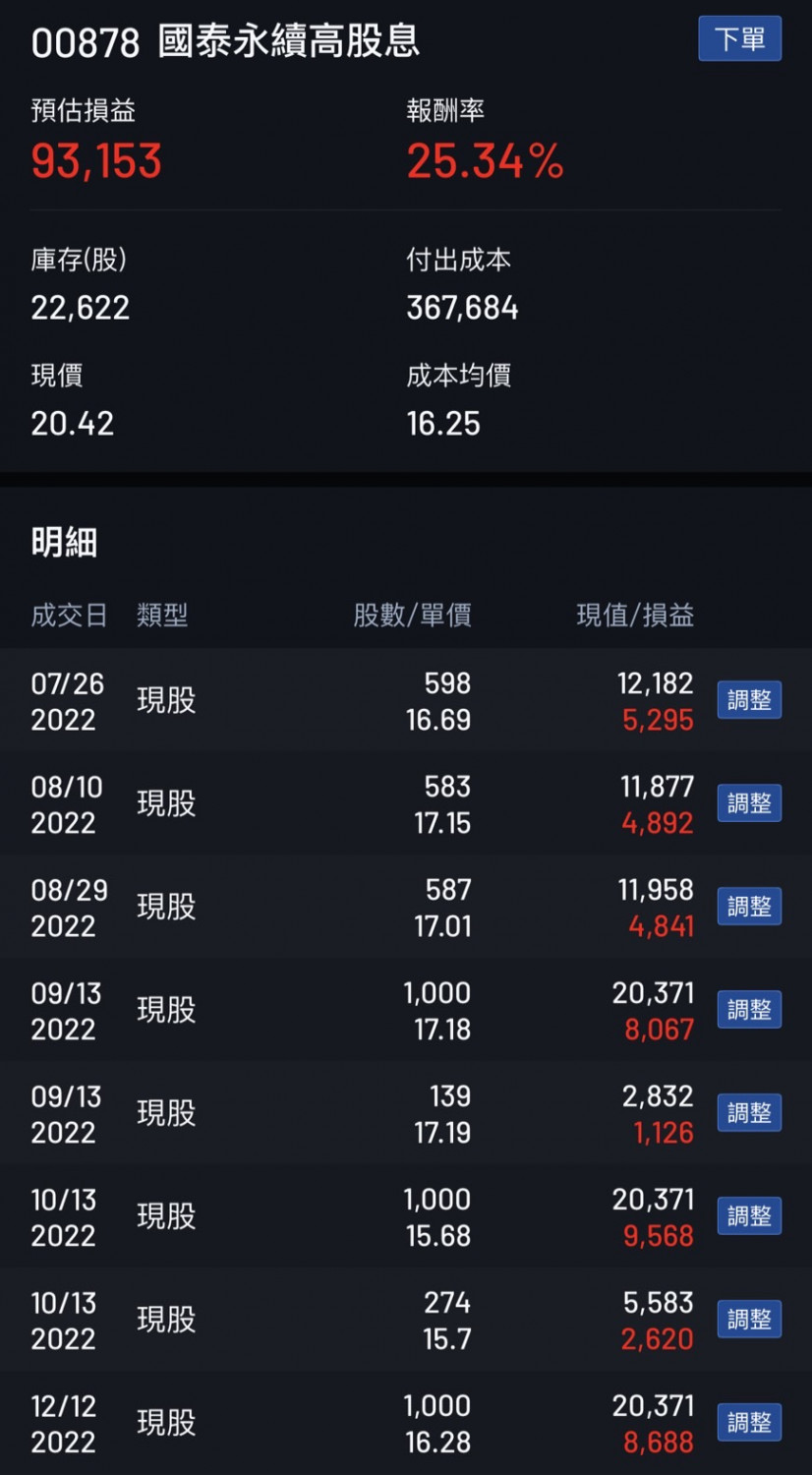Select the 00878 國泰永續高股息 title
Screen dimensions: 812x1475
226,42
